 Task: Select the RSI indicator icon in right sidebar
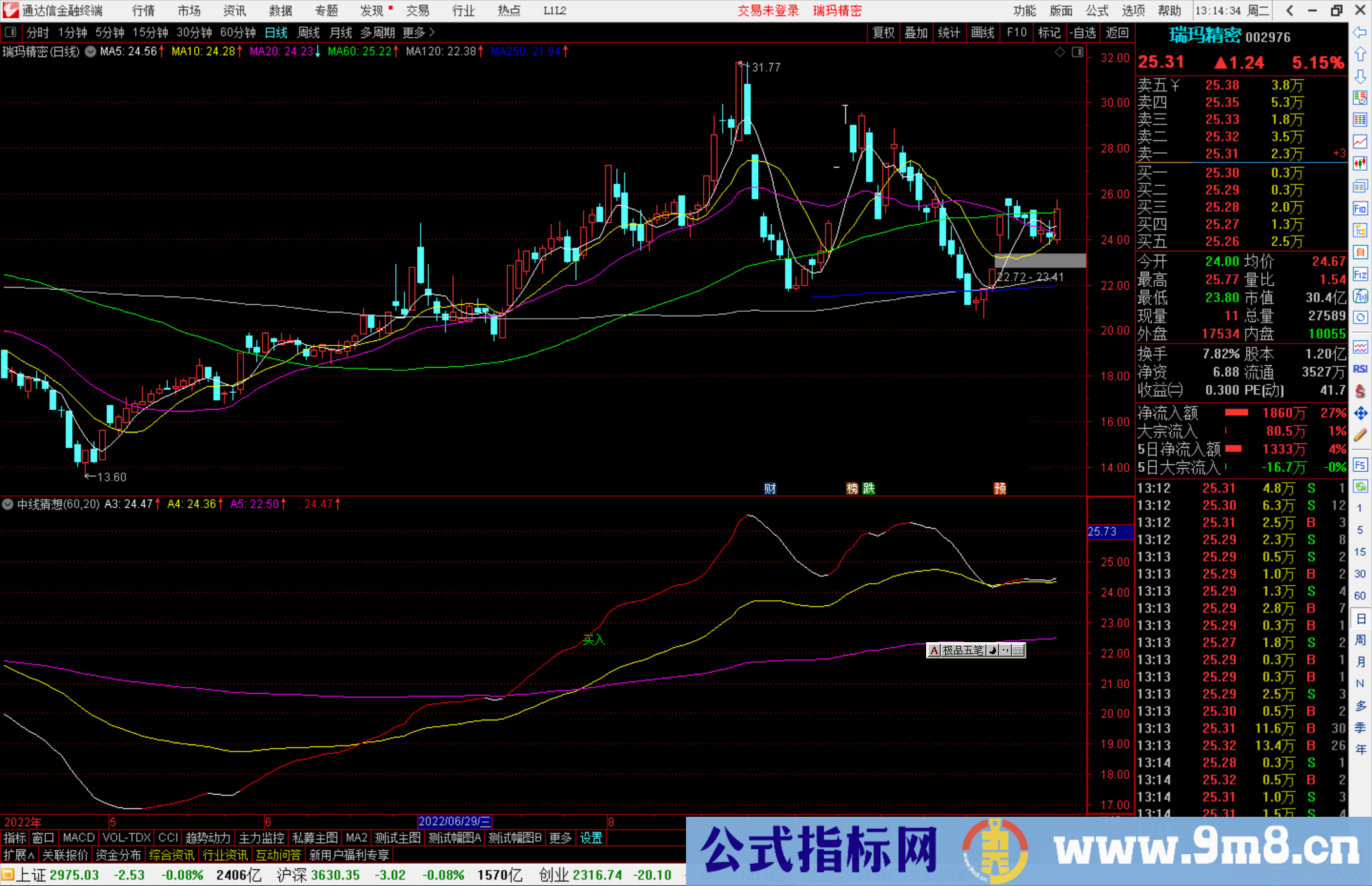pos(1361,369)
